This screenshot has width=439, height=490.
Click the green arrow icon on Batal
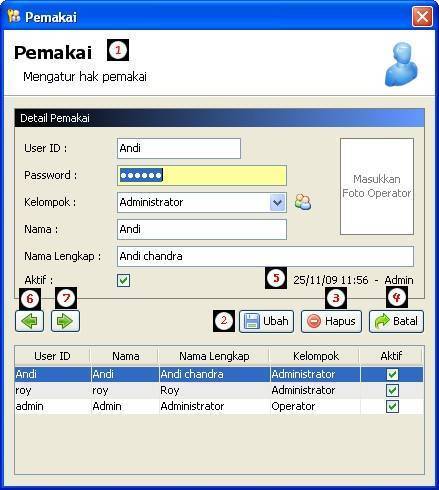(382, 321)
